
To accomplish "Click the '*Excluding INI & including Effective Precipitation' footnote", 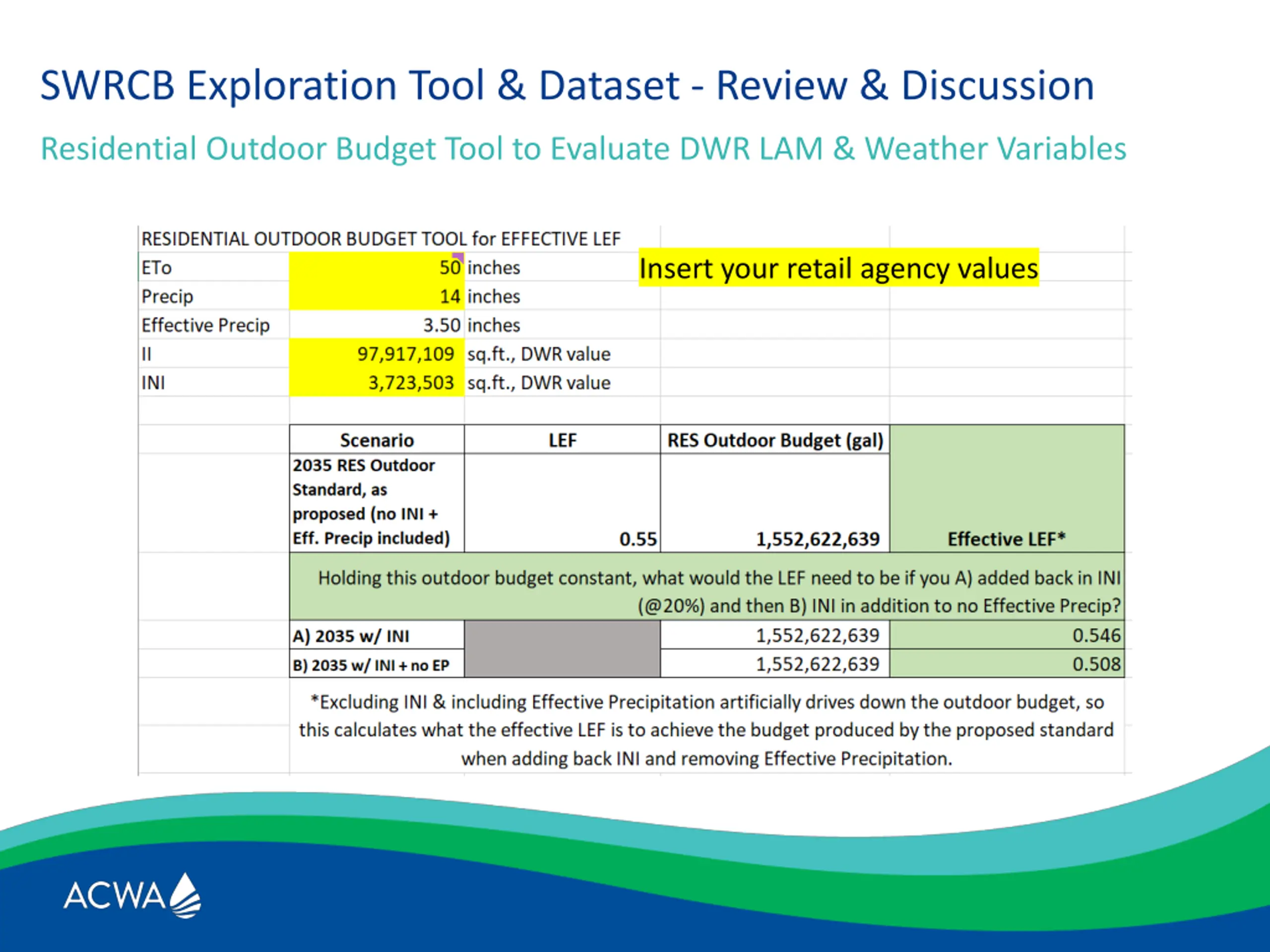I will coord(706,730).
